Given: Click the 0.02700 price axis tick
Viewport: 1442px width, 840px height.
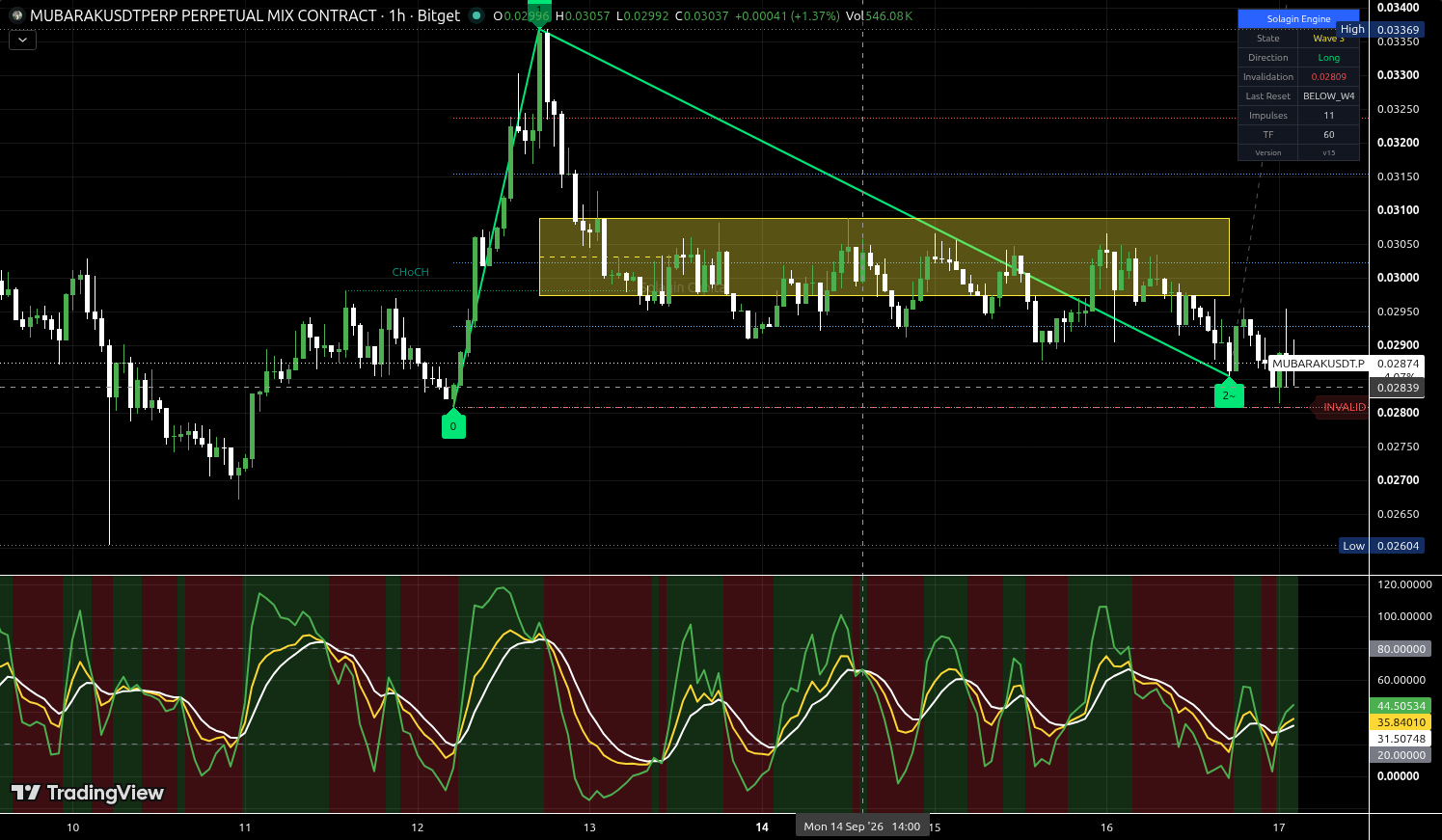Looking at the screenshot, I should coord(1398,480).
